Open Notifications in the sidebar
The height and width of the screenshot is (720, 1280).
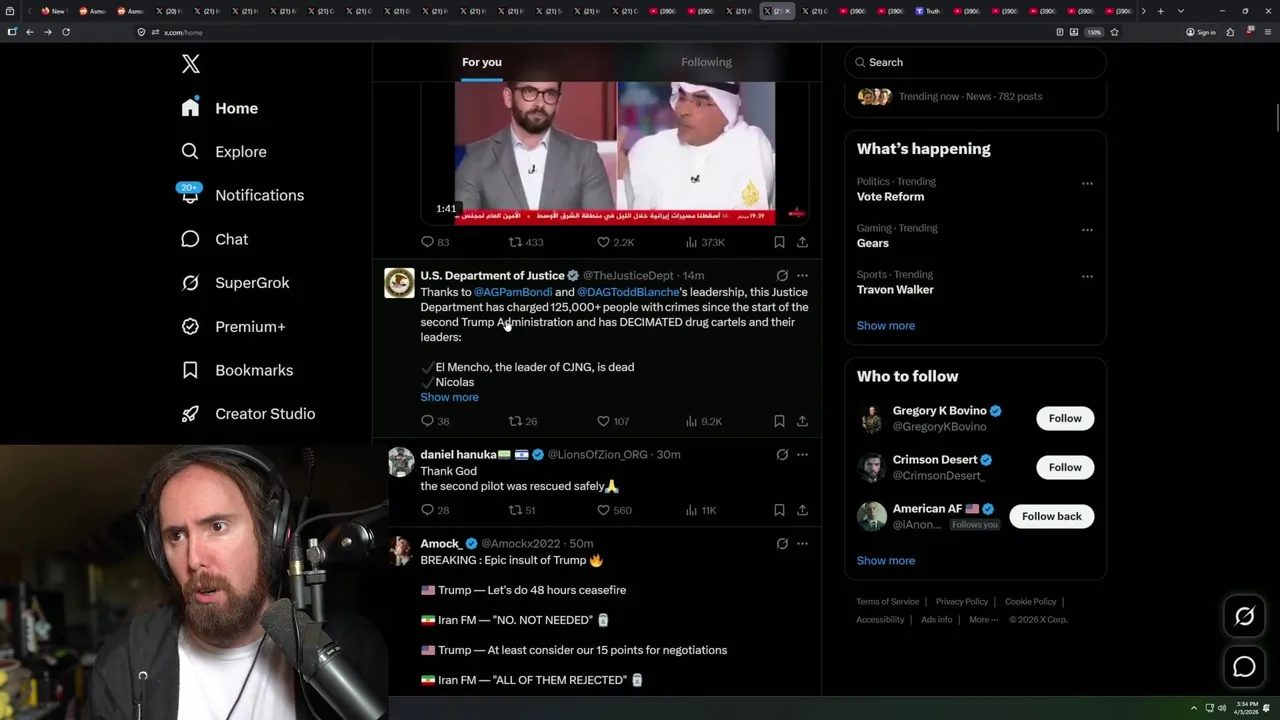[242, 195]
